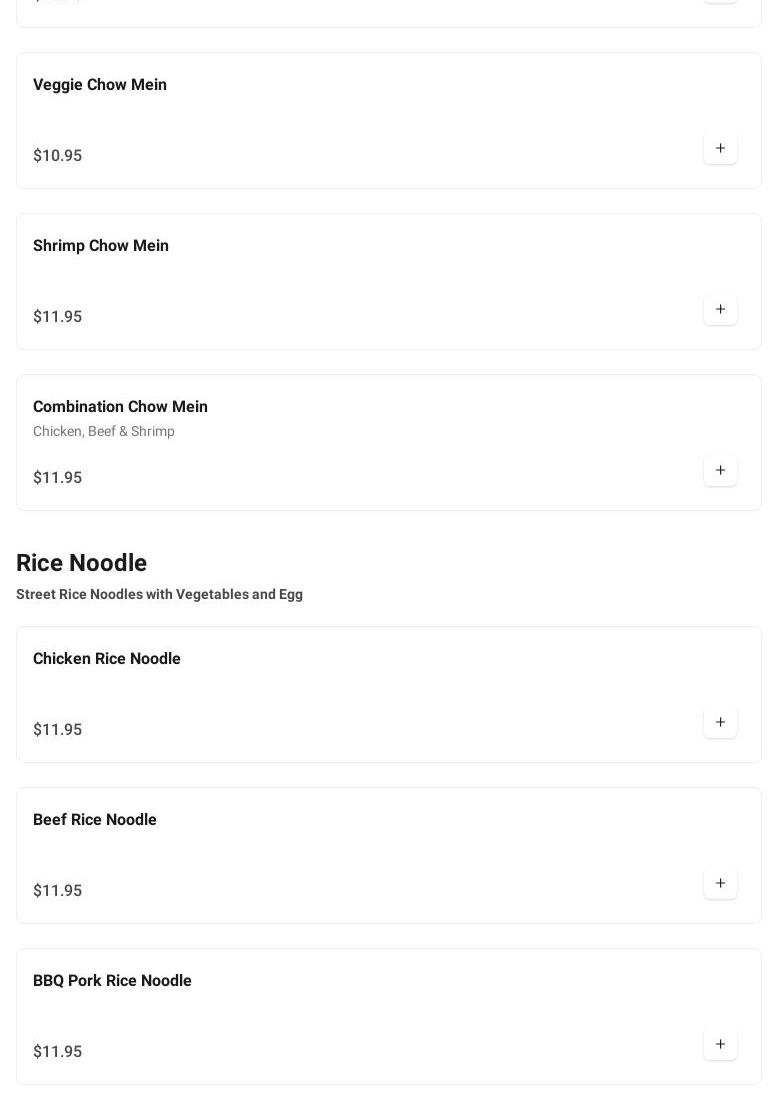Select BBQ Pork Rice Noodle item name
778x1105 pixels.
click(x=112, y=980)
